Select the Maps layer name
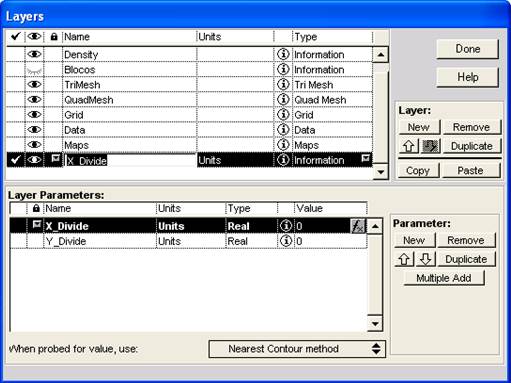The width and height of the screenshot is (511, 383). coord(76,145)
